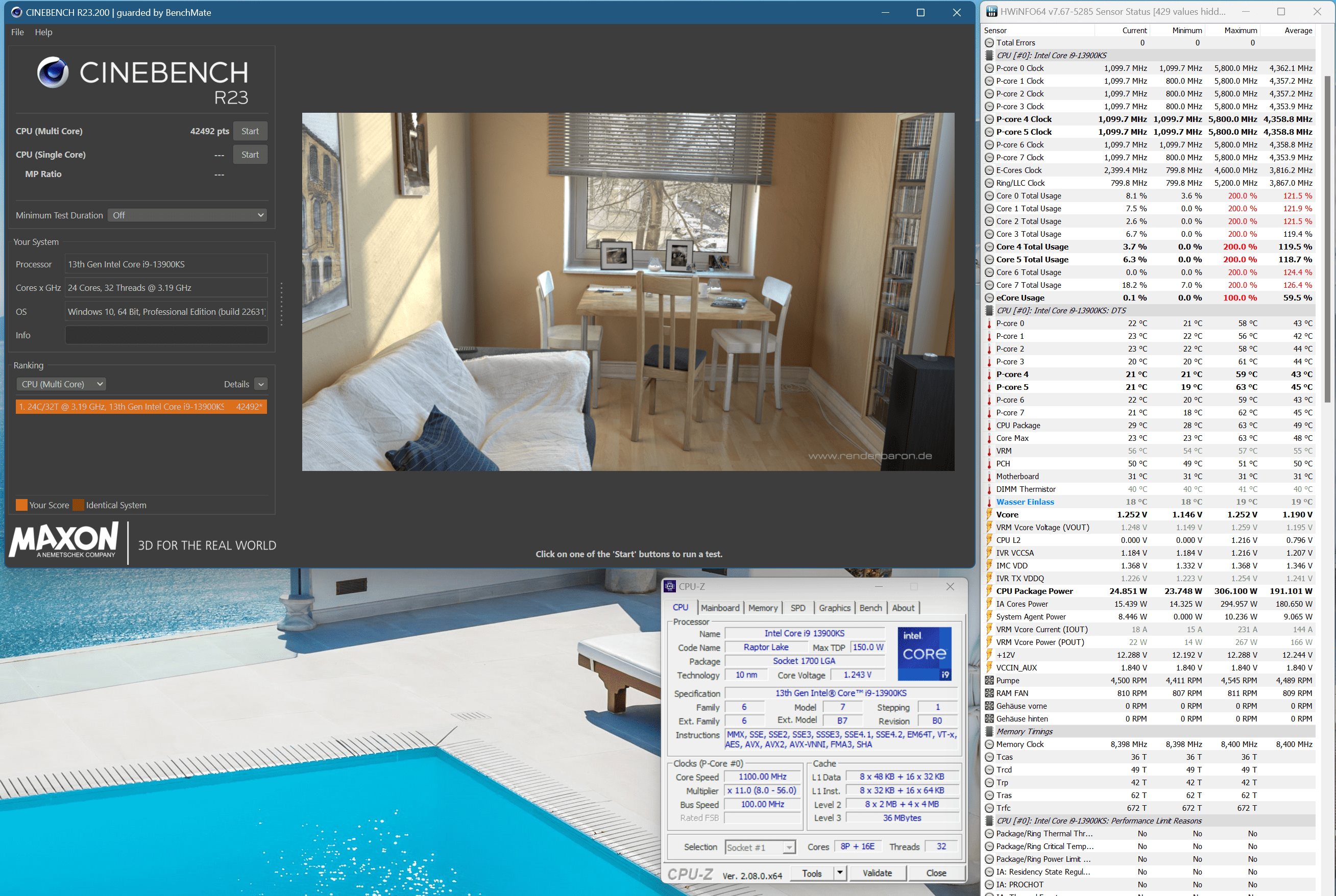
Task: Open the SPD tab in CPU-Z
Action: point(797,608)
